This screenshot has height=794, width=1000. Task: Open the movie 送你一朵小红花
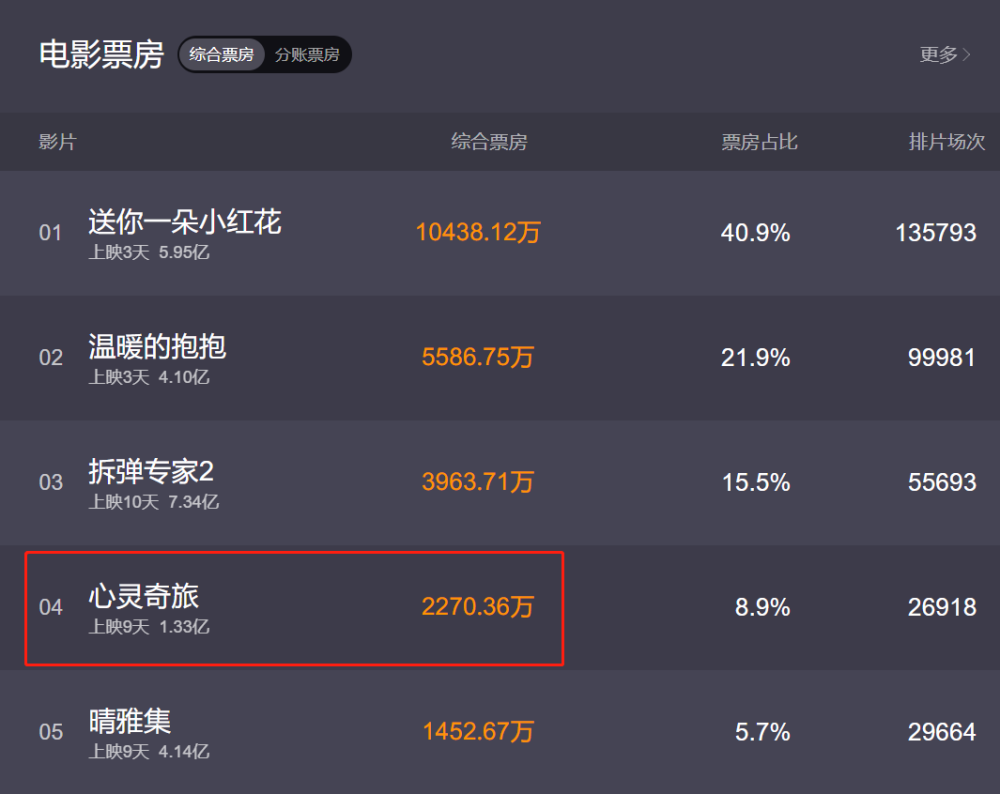point(185,222)
